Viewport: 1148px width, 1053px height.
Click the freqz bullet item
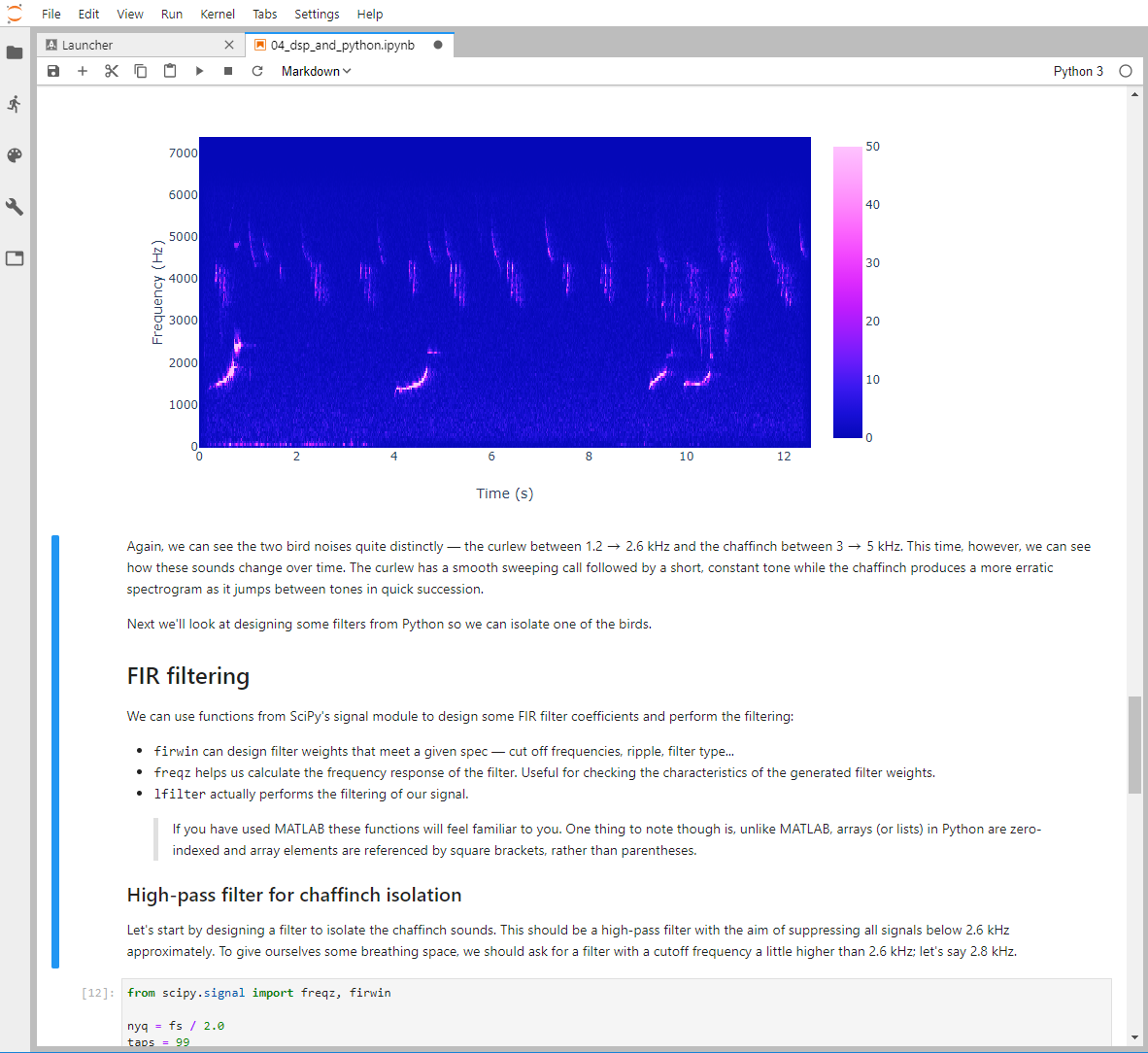(x=544, y=772)
